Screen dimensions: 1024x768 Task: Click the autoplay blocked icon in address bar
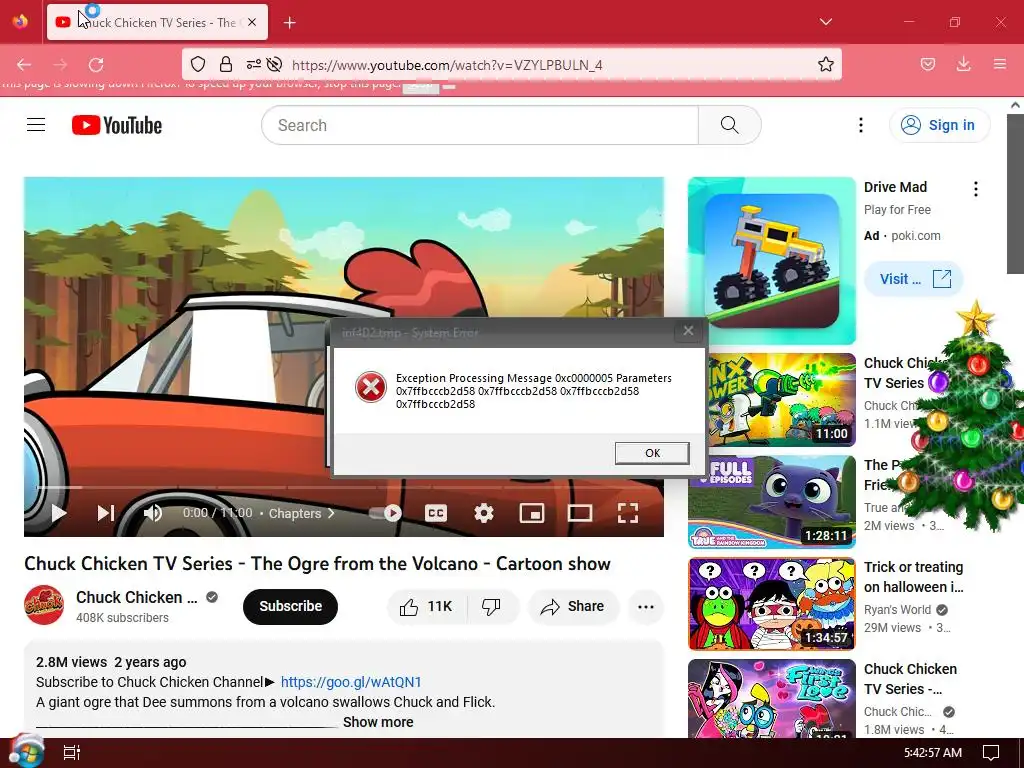tap(274, 64)
